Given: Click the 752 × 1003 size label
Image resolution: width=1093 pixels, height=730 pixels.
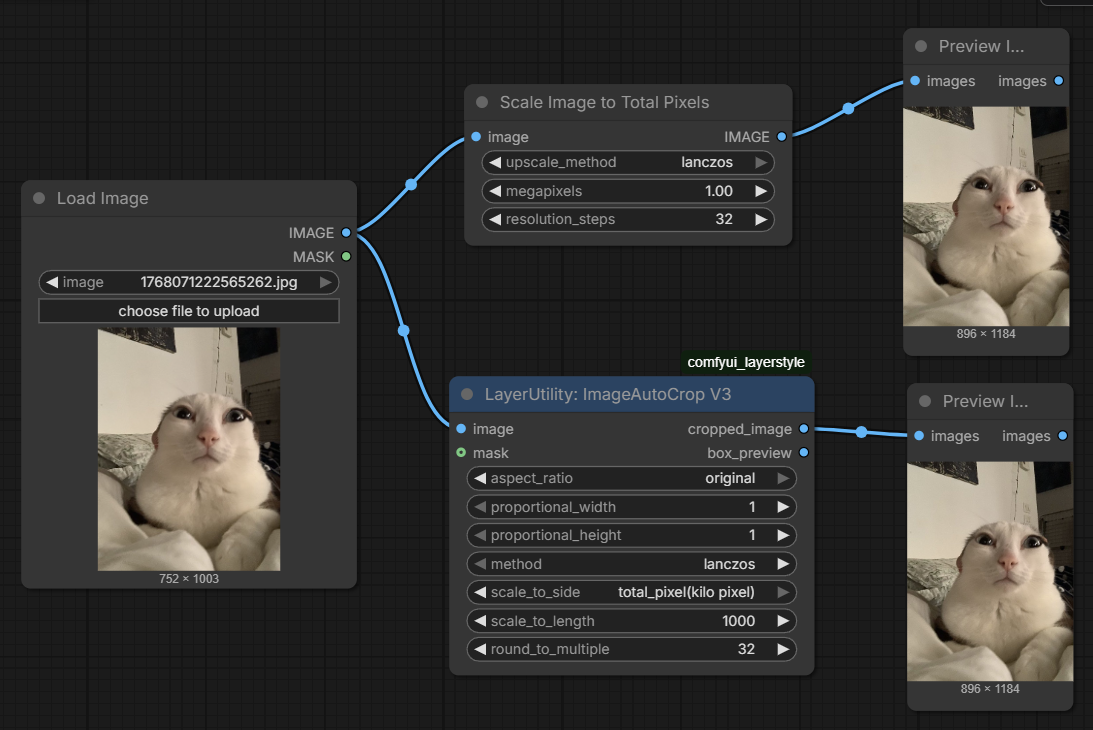Looking at the screenshot, I should [189, 579].
